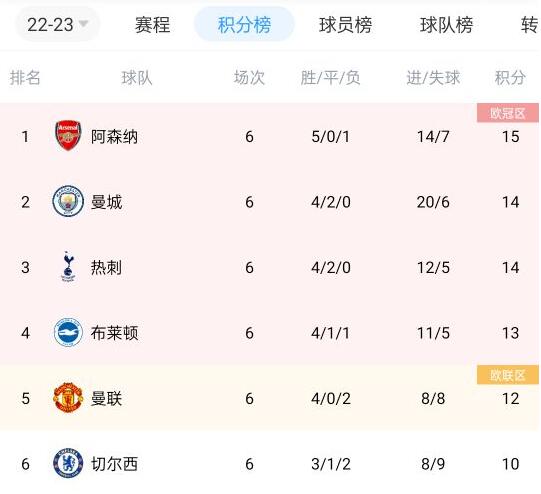This screenshot has width=541, height=494.
Task: Click the 积分 column header
Action: pos(510,78)
